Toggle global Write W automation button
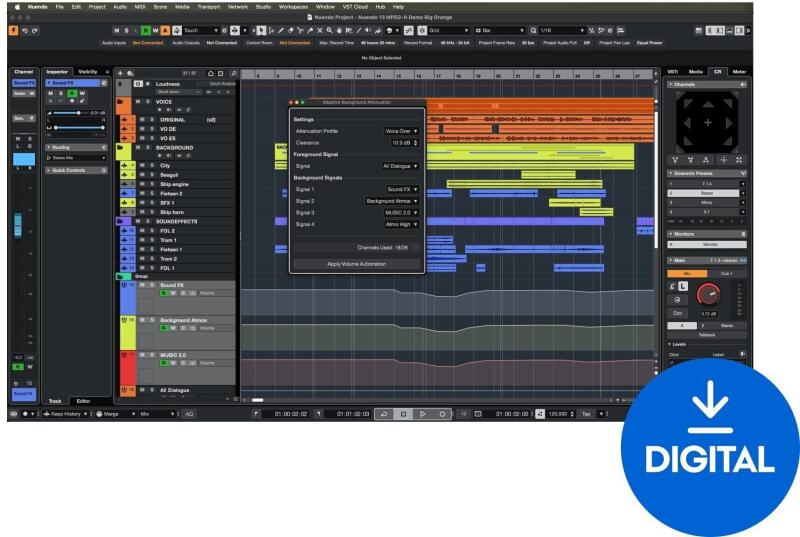This screenshot has height=537, width=800. 155,31
